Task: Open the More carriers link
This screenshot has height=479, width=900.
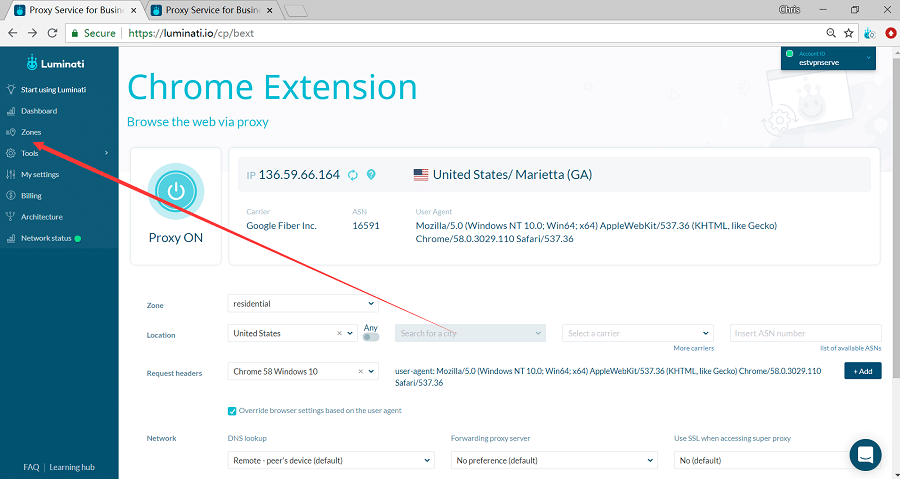Action: 693,348
